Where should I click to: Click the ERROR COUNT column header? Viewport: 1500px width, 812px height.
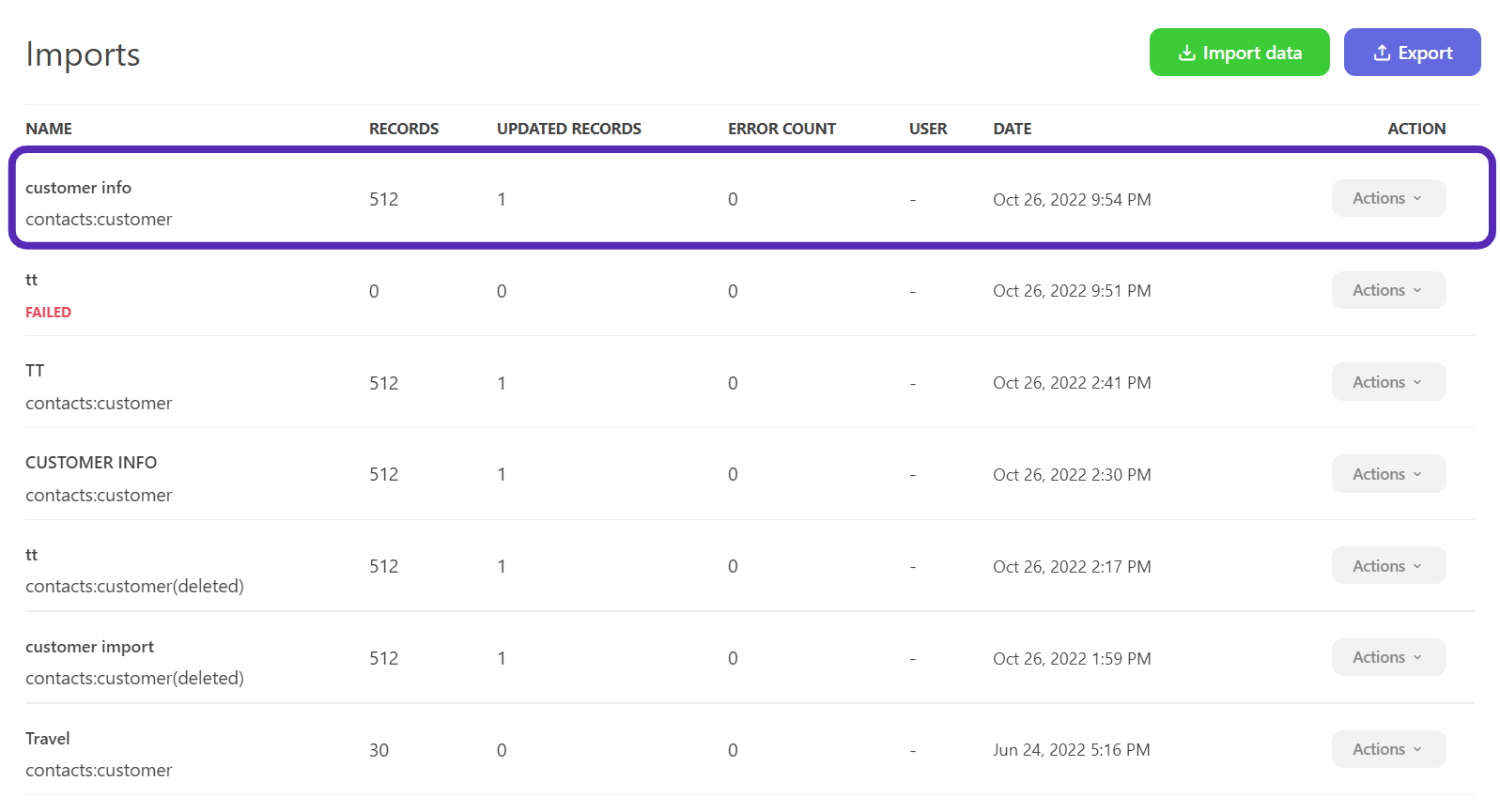pos(781,129)
